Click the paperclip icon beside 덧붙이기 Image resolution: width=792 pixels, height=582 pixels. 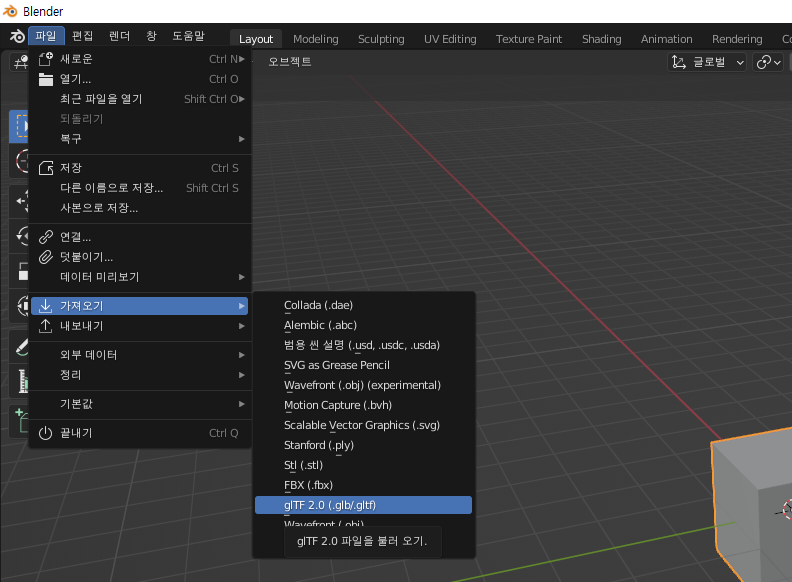[x=46, y=257]
